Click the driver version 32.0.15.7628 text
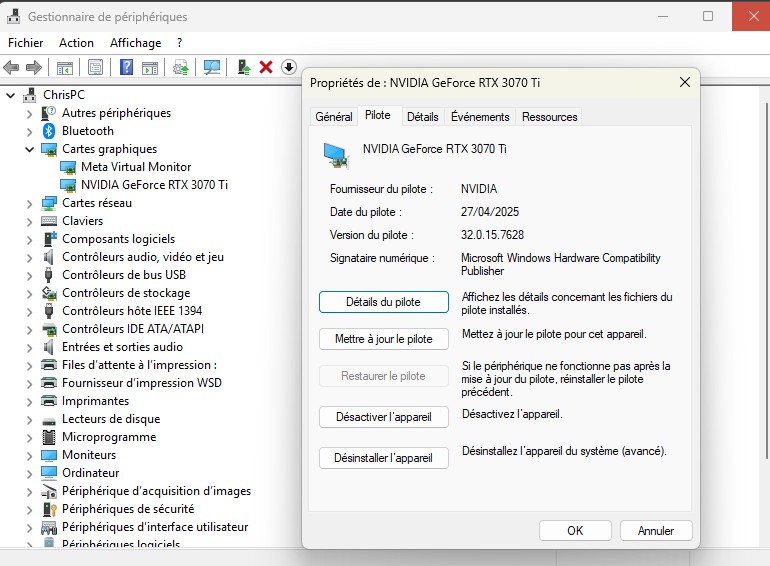Screen dimensions: 770x566 click(x=492, y=235)
